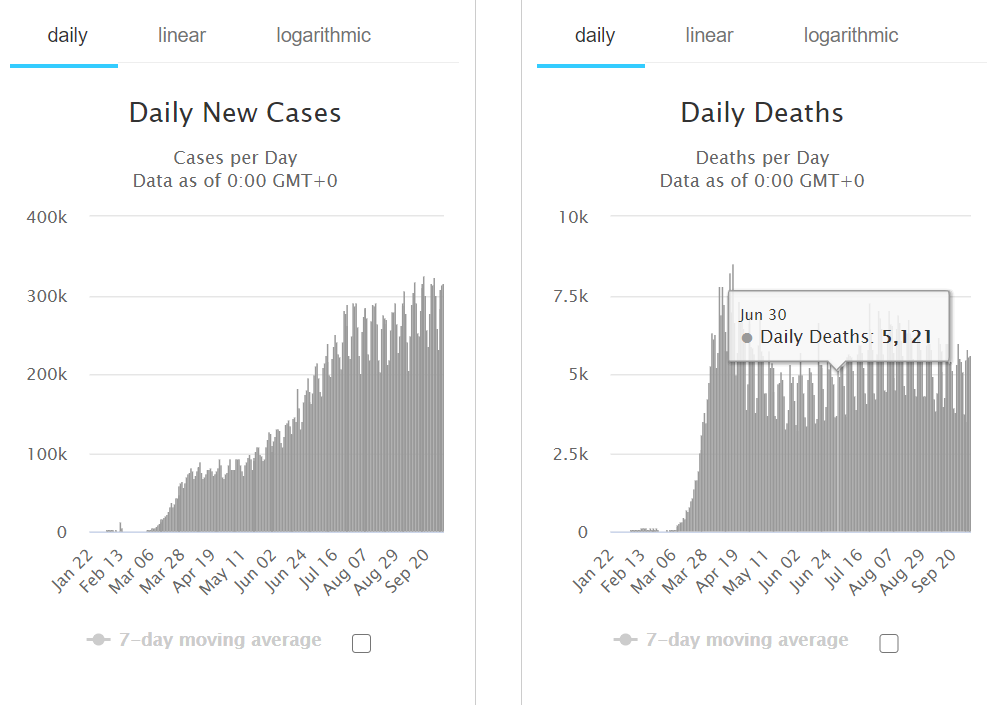Click the Daily New Cases chart title

pyautogui.click(x=235, y=113)
